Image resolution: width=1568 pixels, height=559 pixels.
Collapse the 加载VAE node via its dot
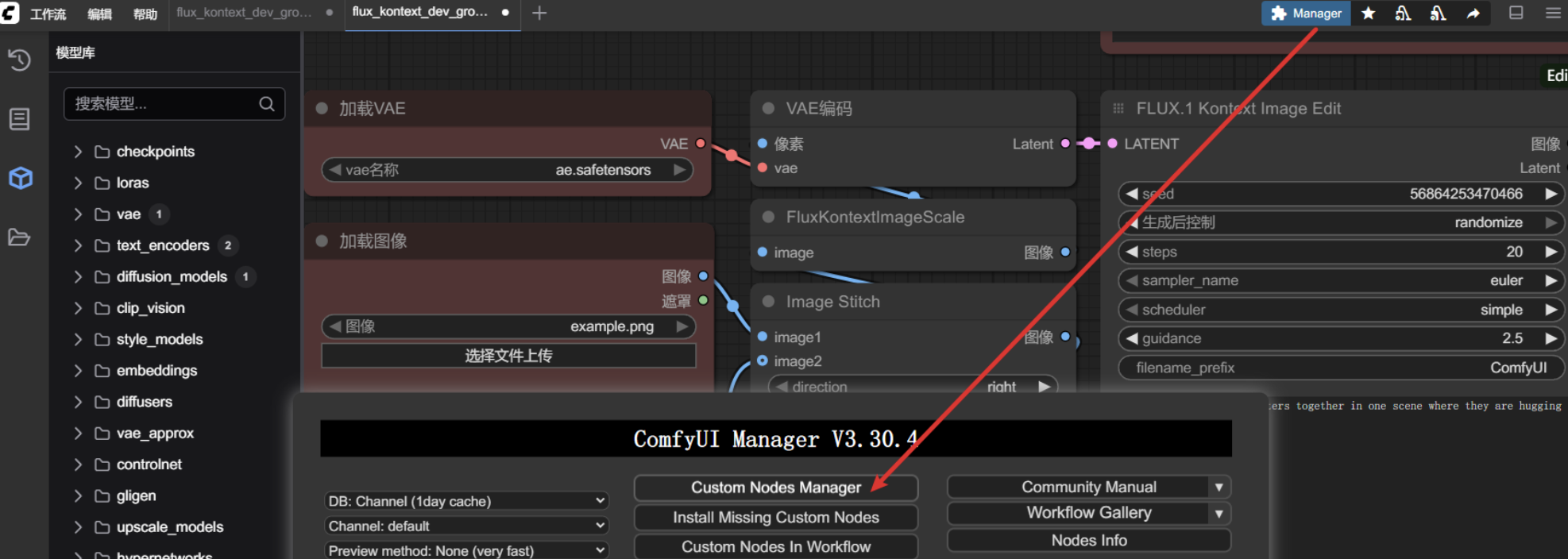pyautogui.click(x=322, y=109)
